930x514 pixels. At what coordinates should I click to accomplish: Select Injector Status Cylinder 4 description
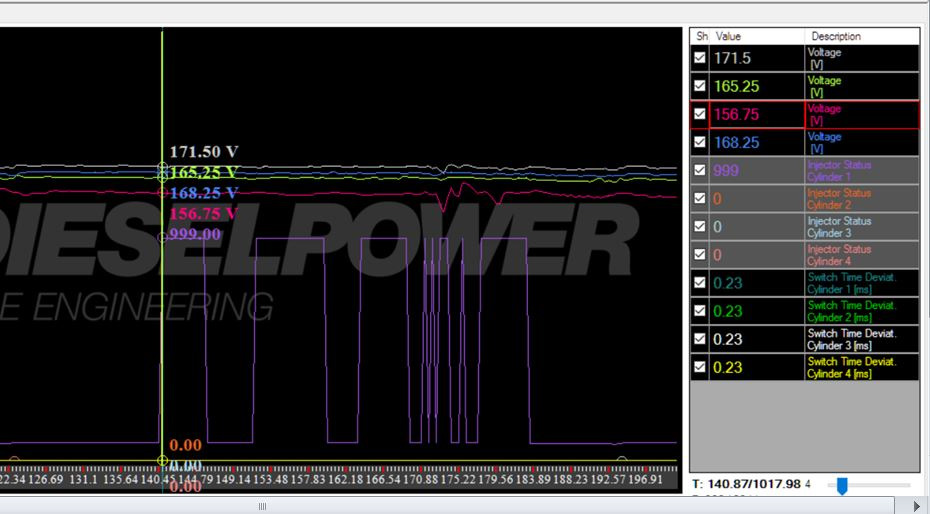(x=862, y=255)
